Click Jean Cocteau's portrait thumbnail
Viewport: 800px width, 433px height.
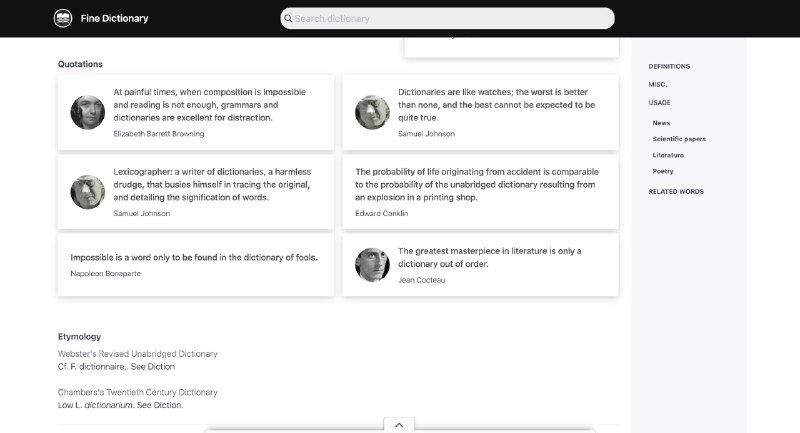pos(372,264)
